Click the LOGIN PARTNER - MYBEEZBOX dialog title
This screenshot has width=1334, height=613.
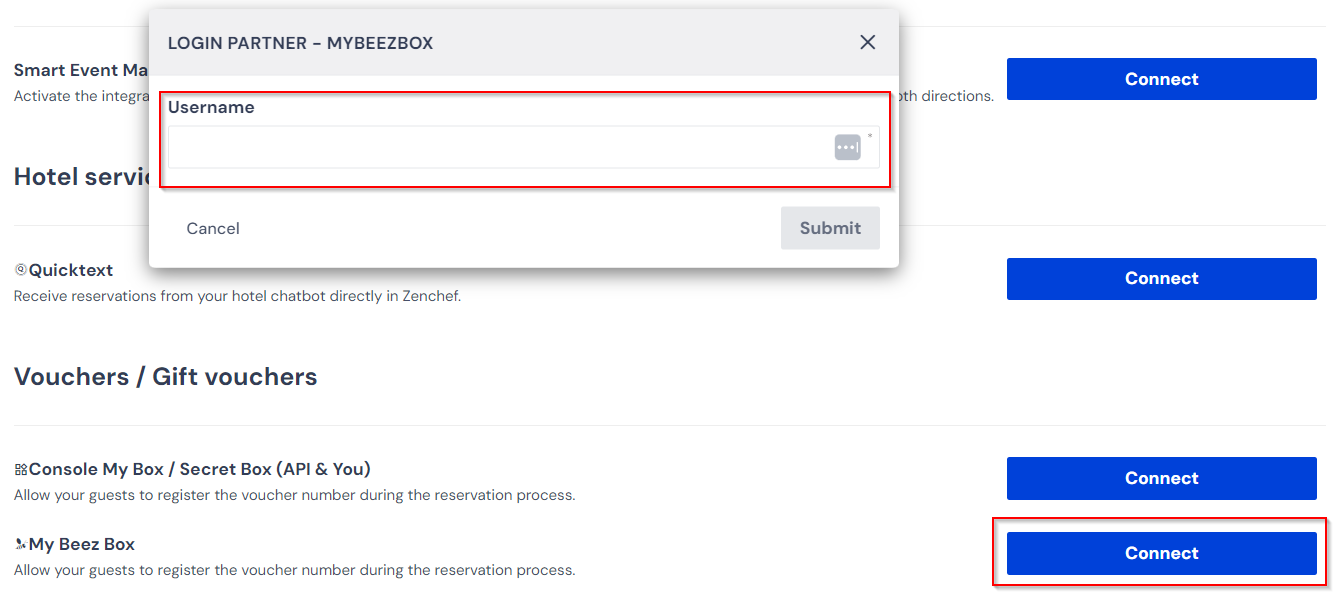[300, 43]
